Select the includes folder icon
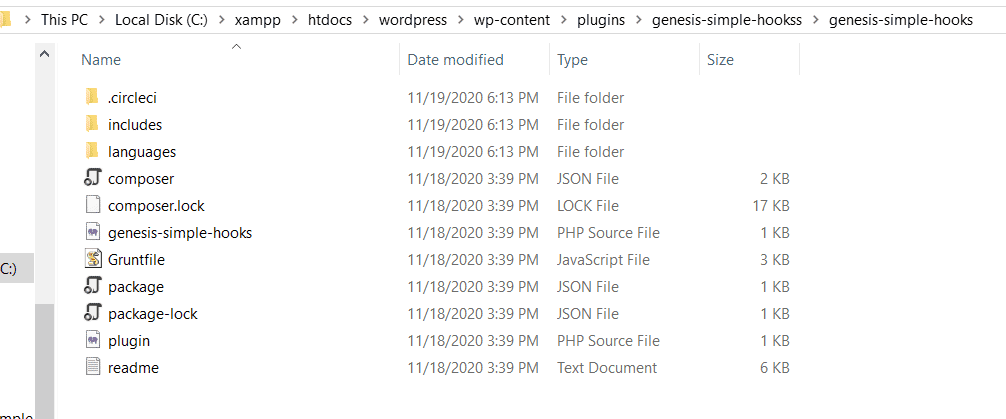The width and height of the screenshot is (1006, 419). (x=92, y=124)
